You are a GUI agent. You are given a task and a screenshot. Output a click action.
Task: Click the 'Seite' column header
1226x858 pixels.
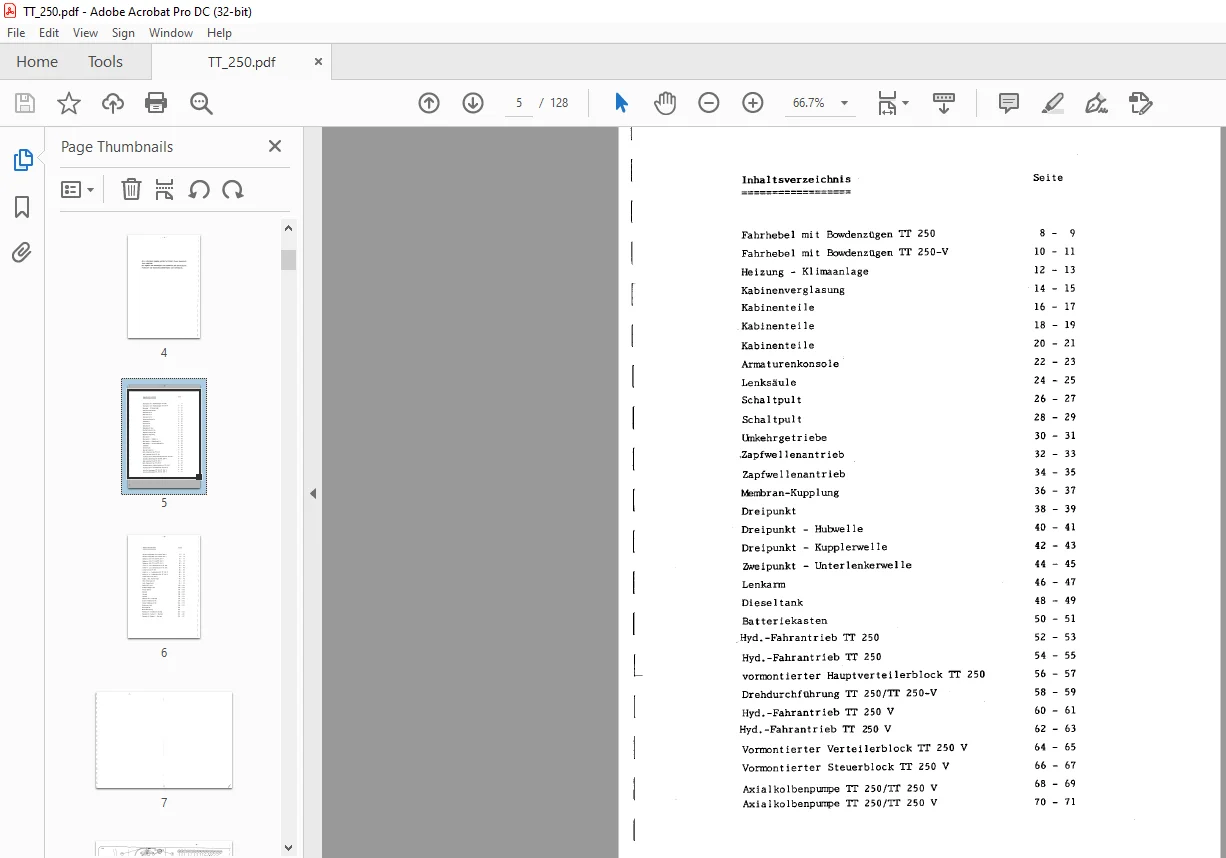tap(1048, 178)
